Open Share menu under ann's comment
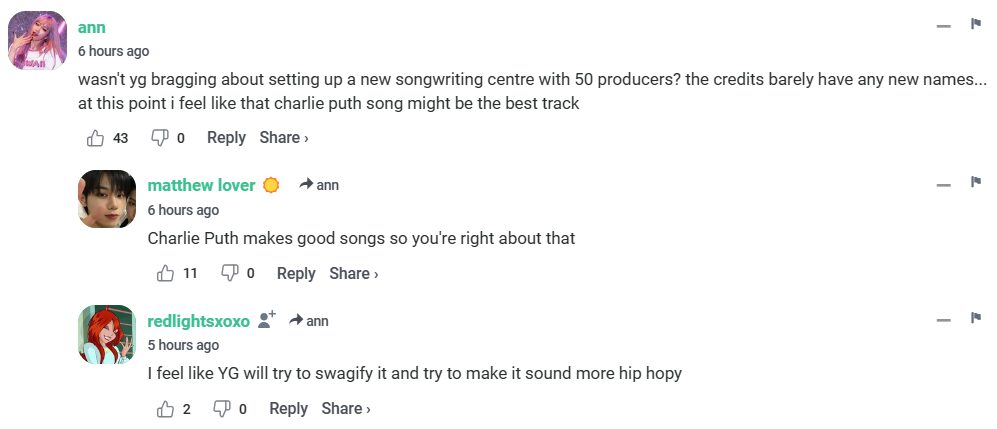 point(283,138)
